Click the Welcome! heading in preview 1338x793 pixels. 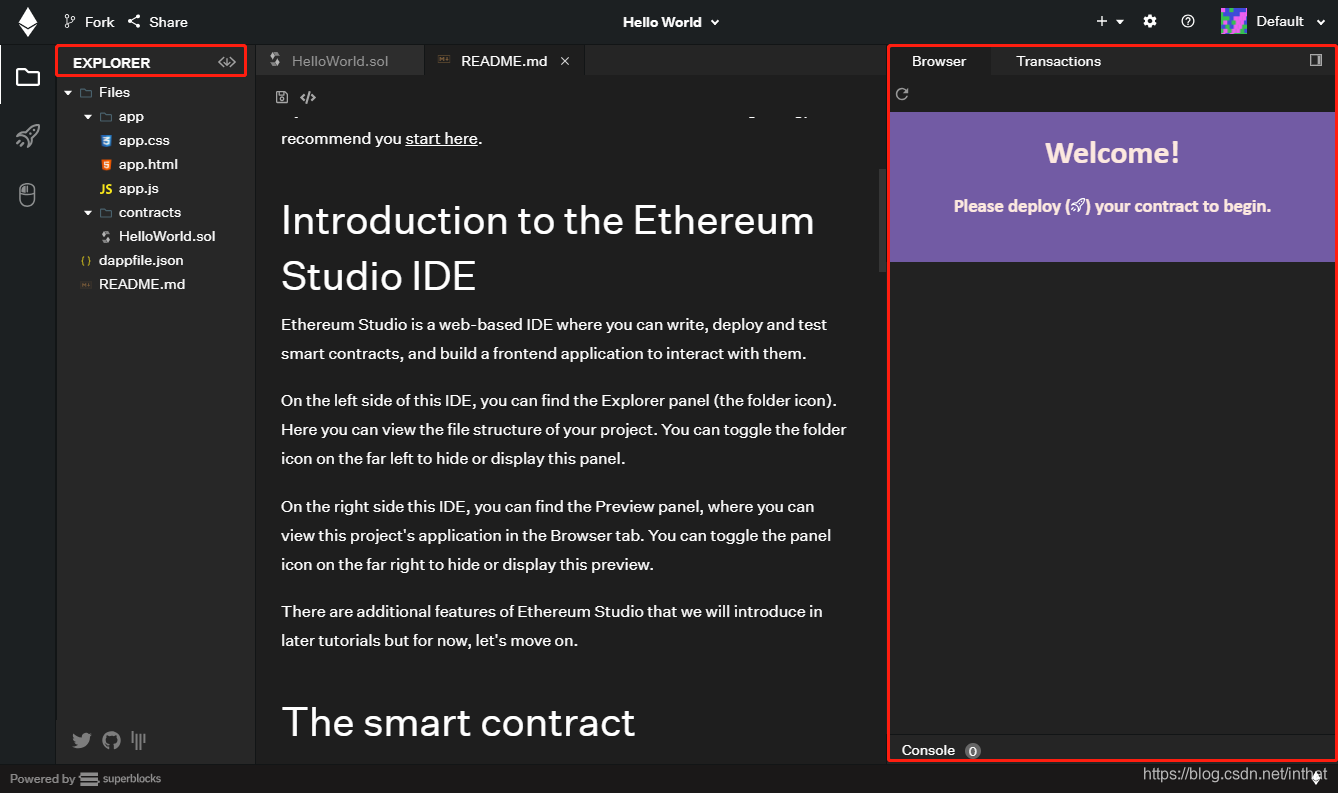[1112, 153]
